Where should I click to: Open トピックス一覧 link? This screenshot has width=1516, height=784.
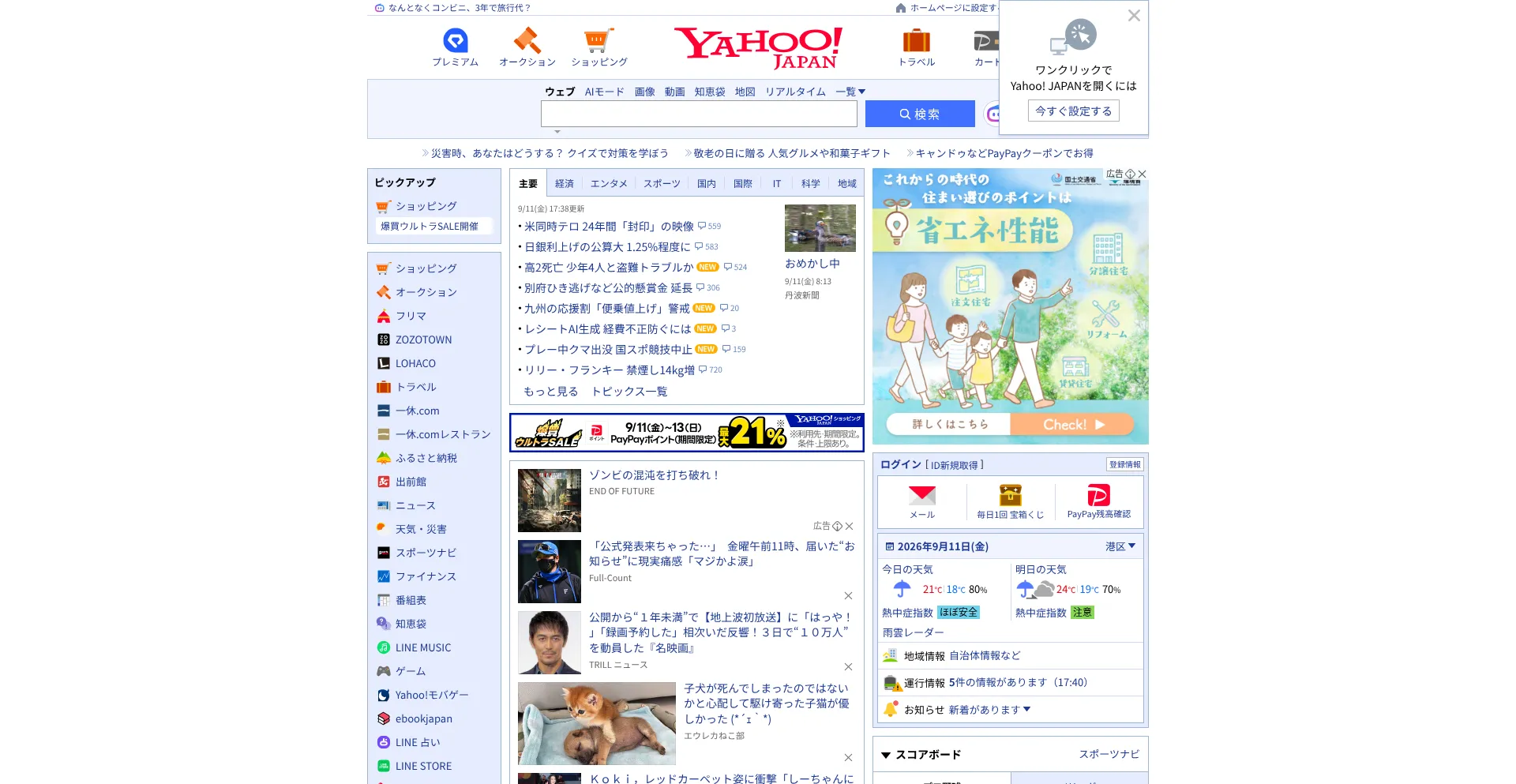(629, 392)
